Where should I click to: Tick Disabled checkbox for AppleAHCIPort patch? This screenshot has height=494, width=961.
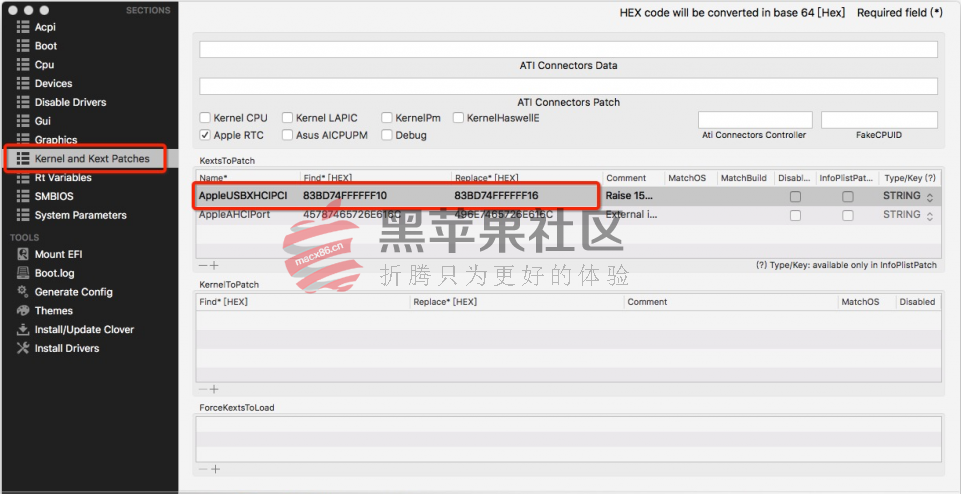pos(795,215)
